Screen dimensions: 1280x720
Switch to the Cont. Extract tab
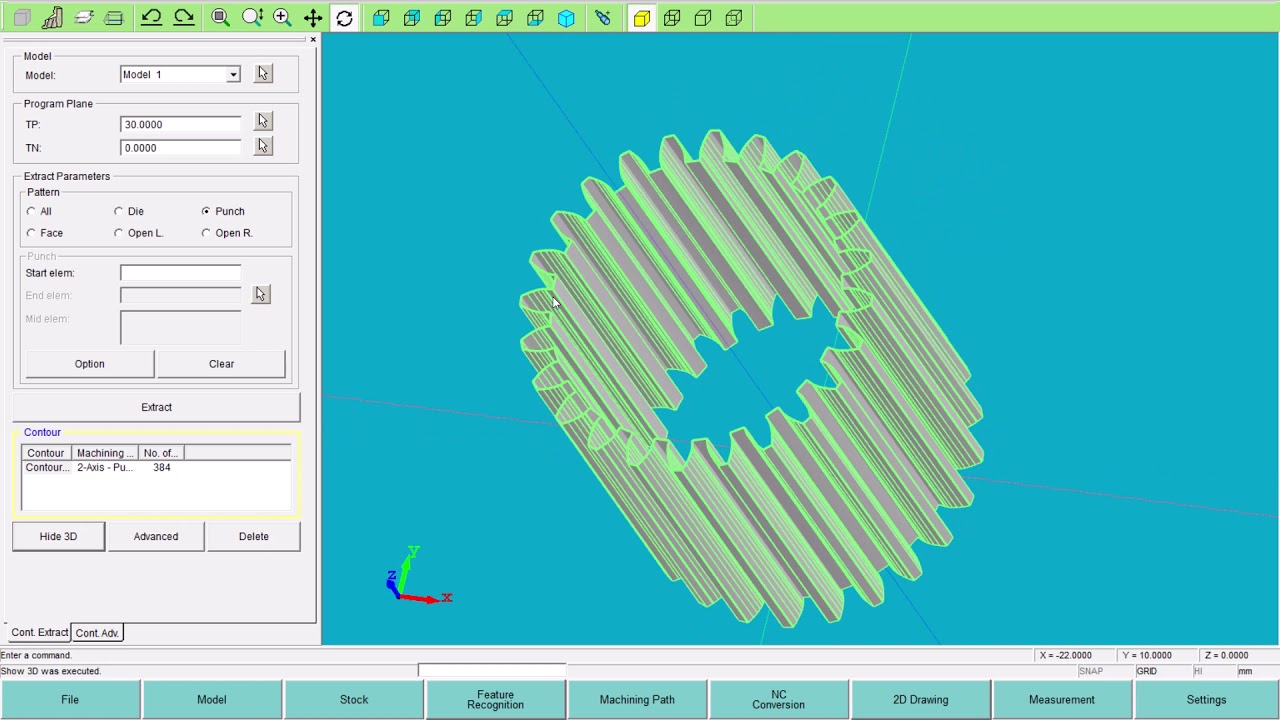pos(39,632)
